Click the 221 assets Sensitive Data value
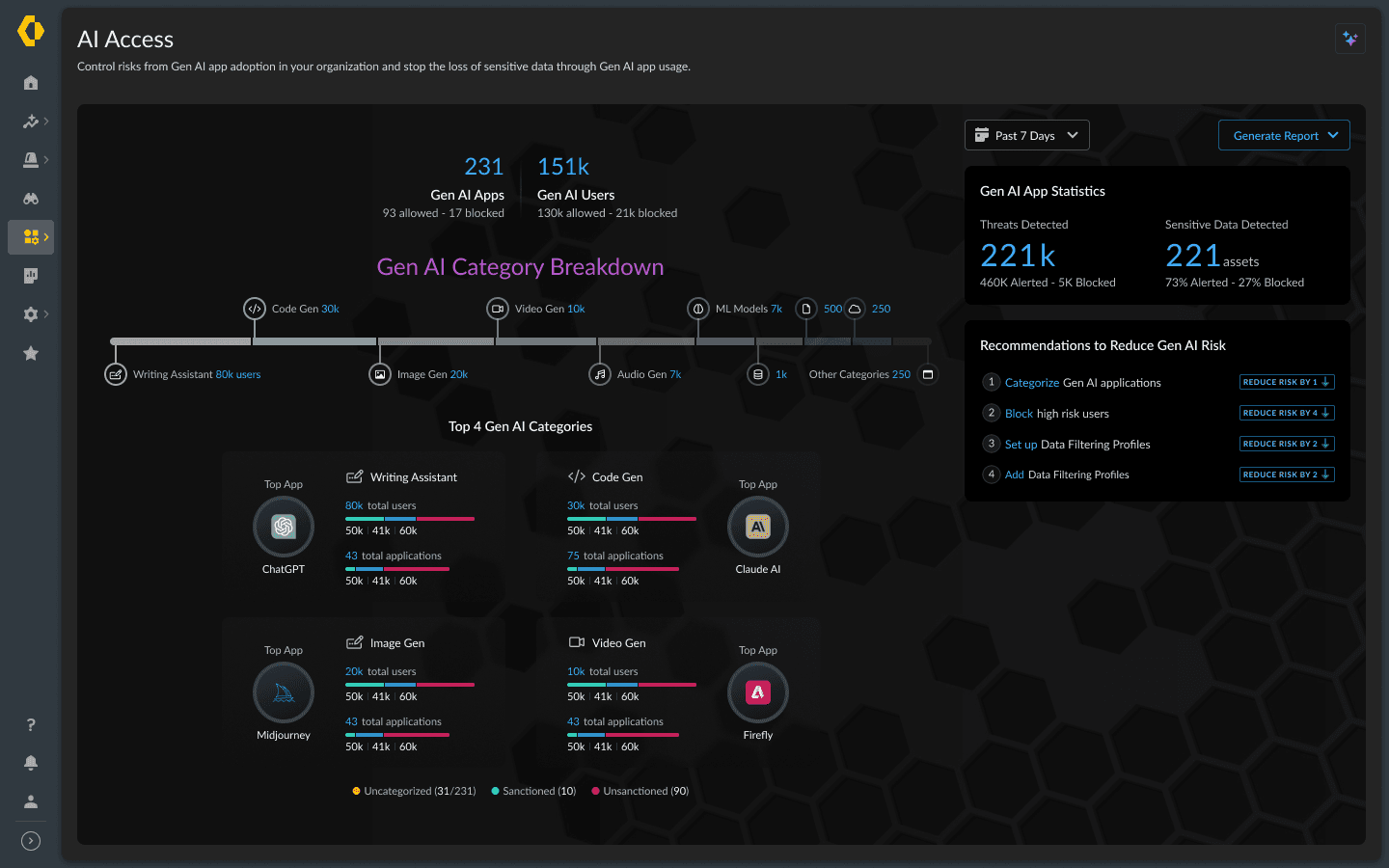 tap(1212, 256)
